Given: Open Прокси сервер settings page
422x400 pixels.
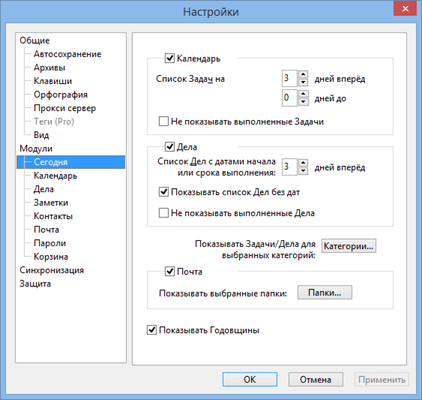Looking at the screenshot, I should pyautogui.click(x=65, y=108).
